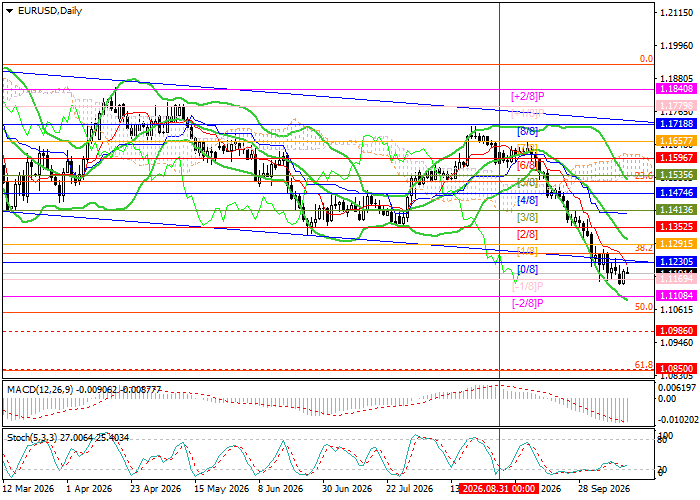Click the Stochastic scale value 100

point(666,436)
